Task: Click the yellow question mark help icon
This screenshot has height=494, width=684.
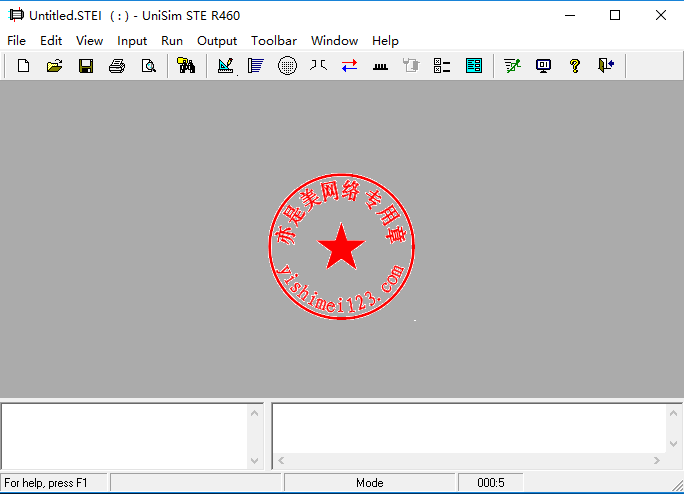Action: click(x=575, y=66)
